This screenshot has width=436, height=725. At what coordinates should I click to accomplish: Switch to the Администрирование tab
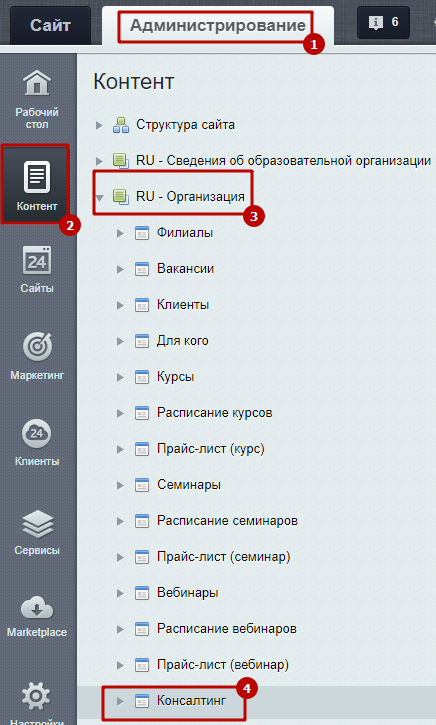tap(218, 25)
